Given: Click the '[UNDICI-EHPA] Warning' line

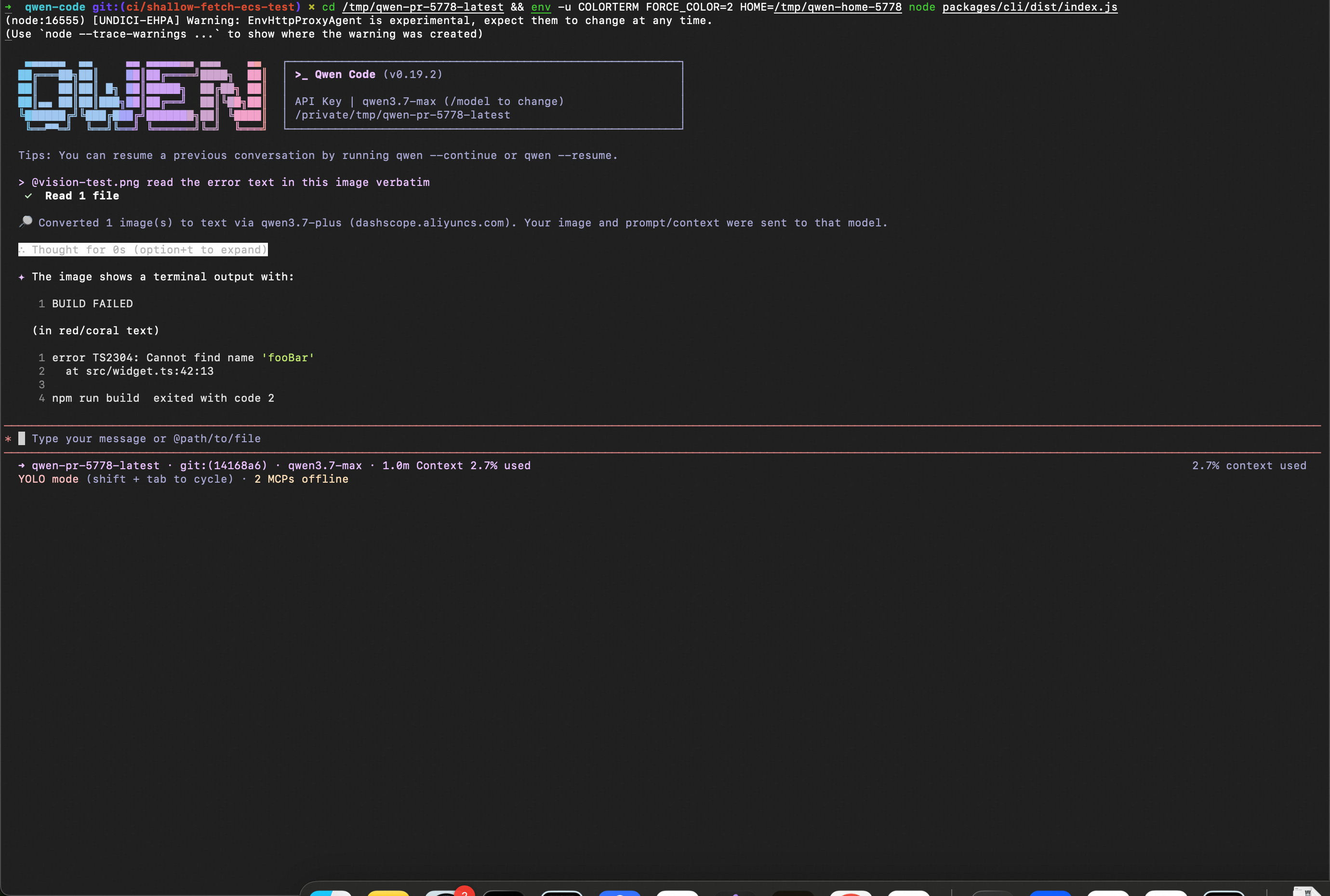Looking at the screenshot, I should (359, 21).
